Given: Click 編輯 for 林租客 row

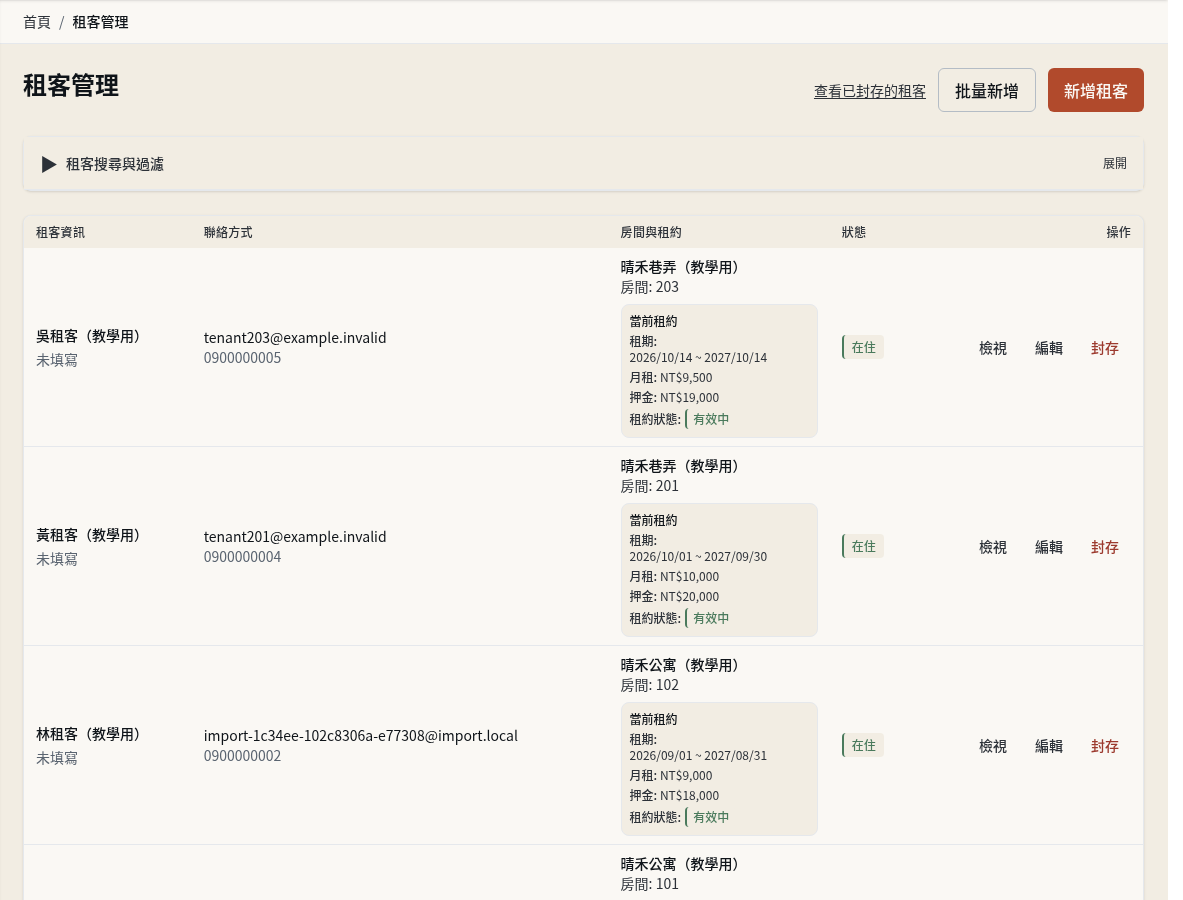Looking at the screenshot, I should pyautogui.click(x=1048, y=747).
